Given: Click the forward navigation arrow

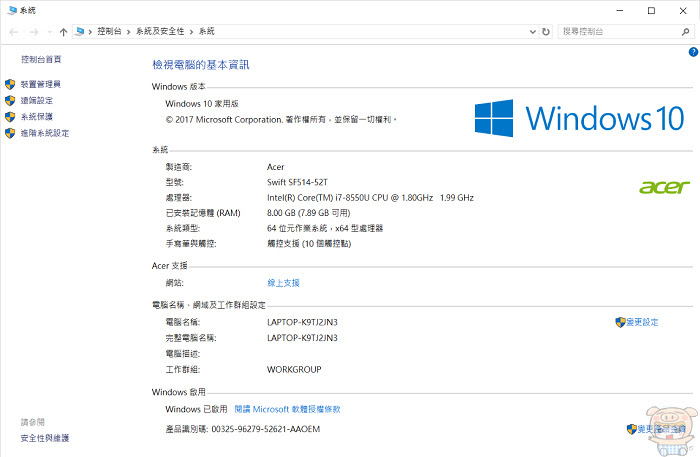Looking at the screenshot, I should point(34,32).
